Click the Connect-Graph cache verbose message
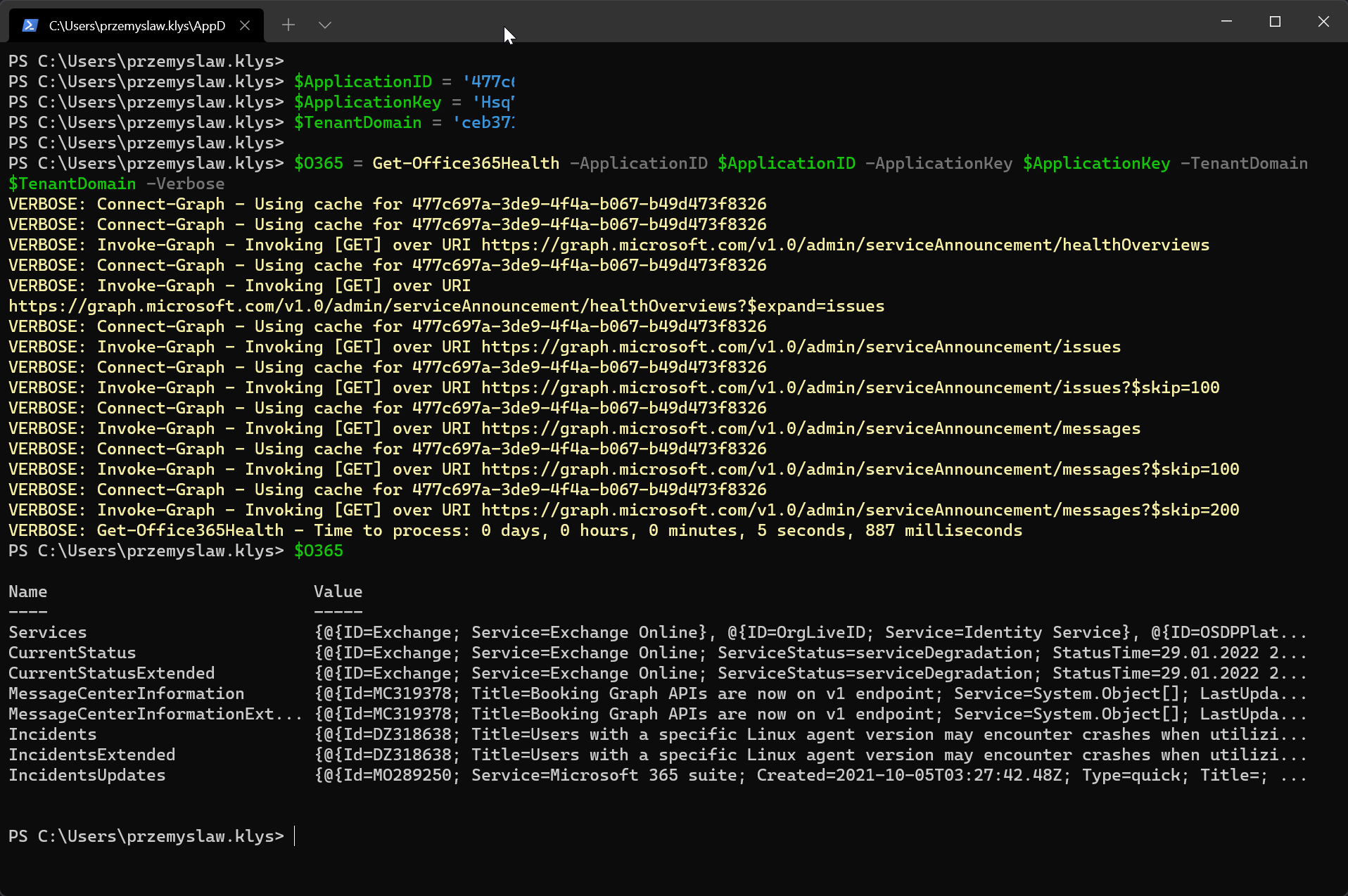1348x896 pixels. pyautogui.click(x=387, y=204)
